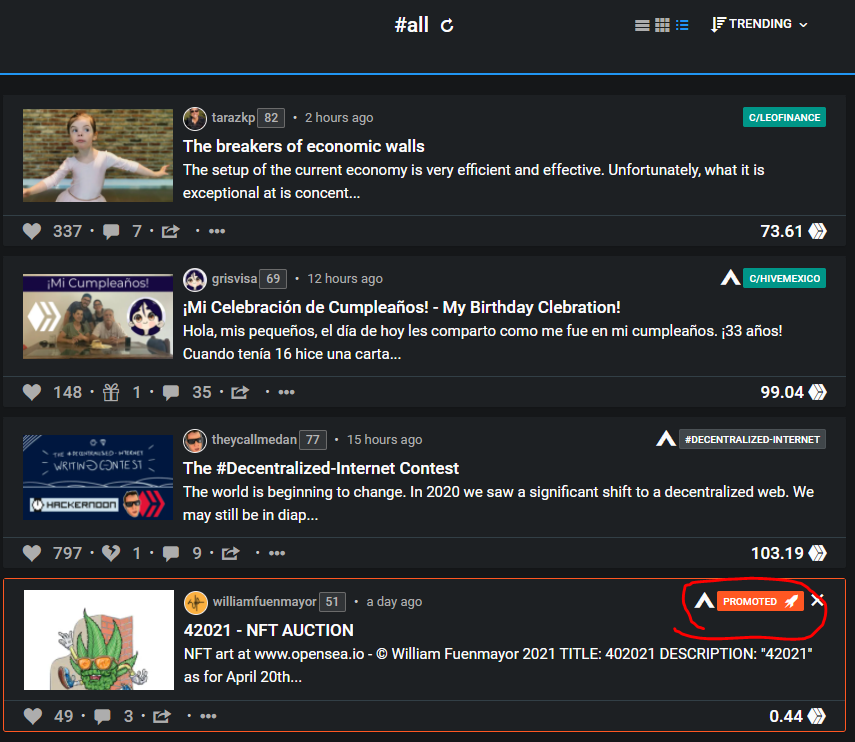Click the Hive icon next to 99.04
This screenshot has height=742, width=855.
point(817,392)
